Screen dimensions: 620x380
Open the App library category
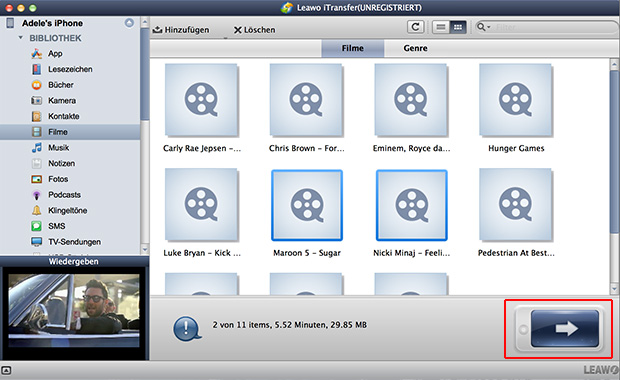(55, 53)
